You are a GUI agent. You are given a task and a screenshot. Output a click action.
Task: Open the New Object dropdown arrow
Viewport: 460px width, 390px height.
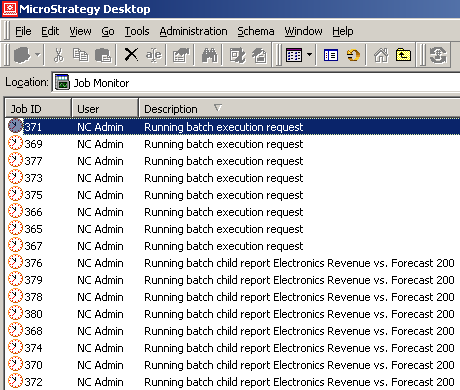tap(38, 55)
